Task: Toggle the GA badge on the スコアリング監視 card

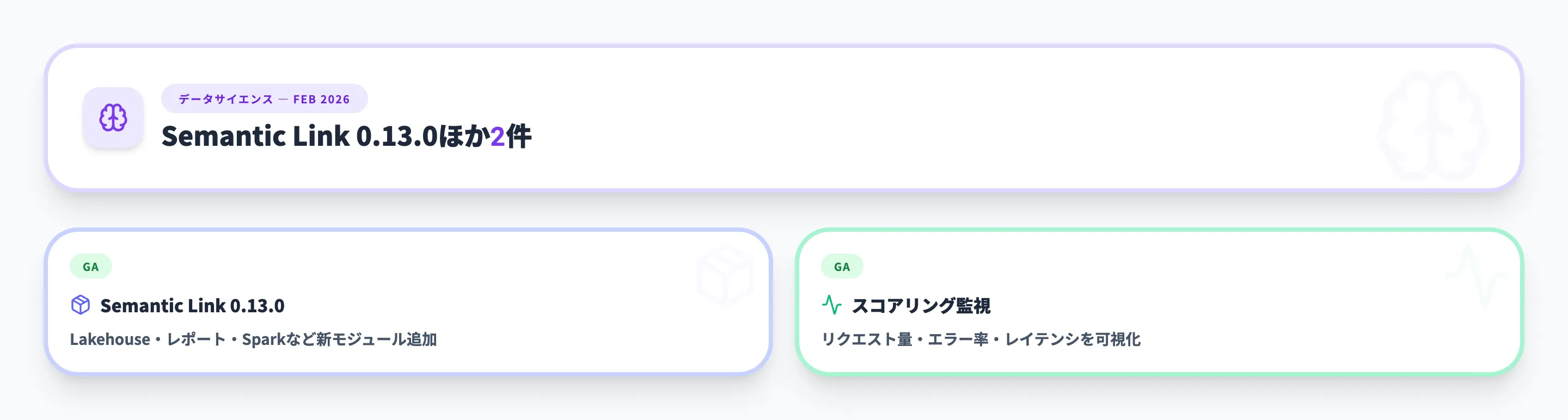Action: point(842,267)
